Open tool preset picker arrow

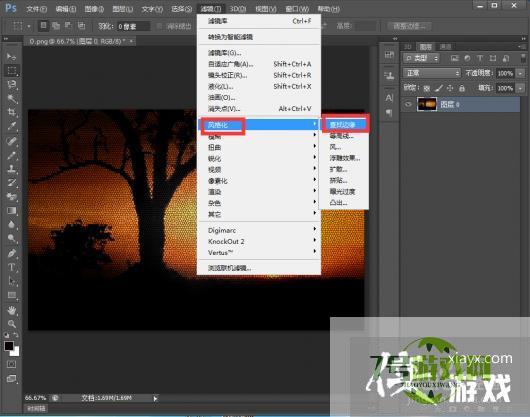pyautogui.click(x=29, y=26)
